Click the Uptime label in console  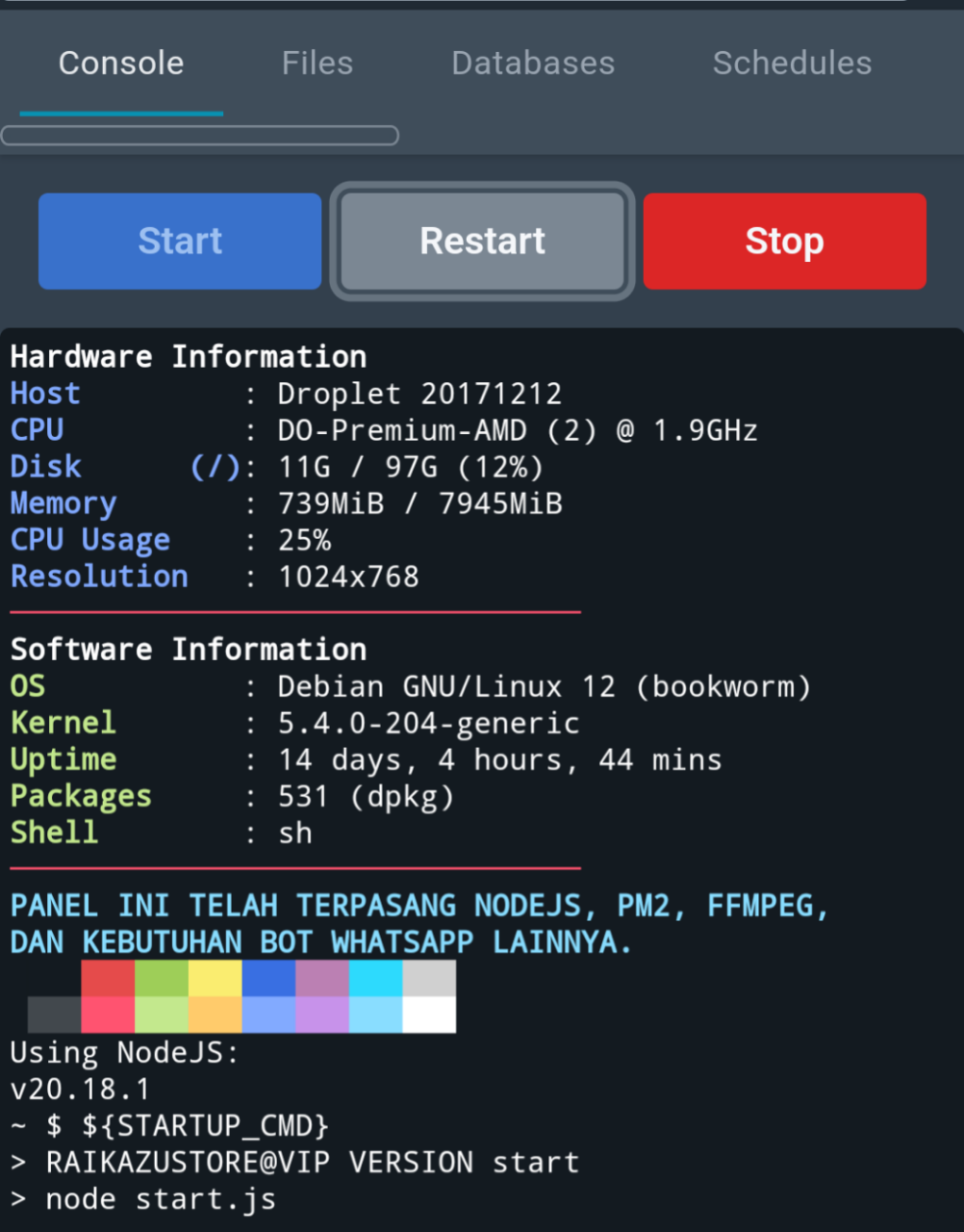[x=63, y=759]
